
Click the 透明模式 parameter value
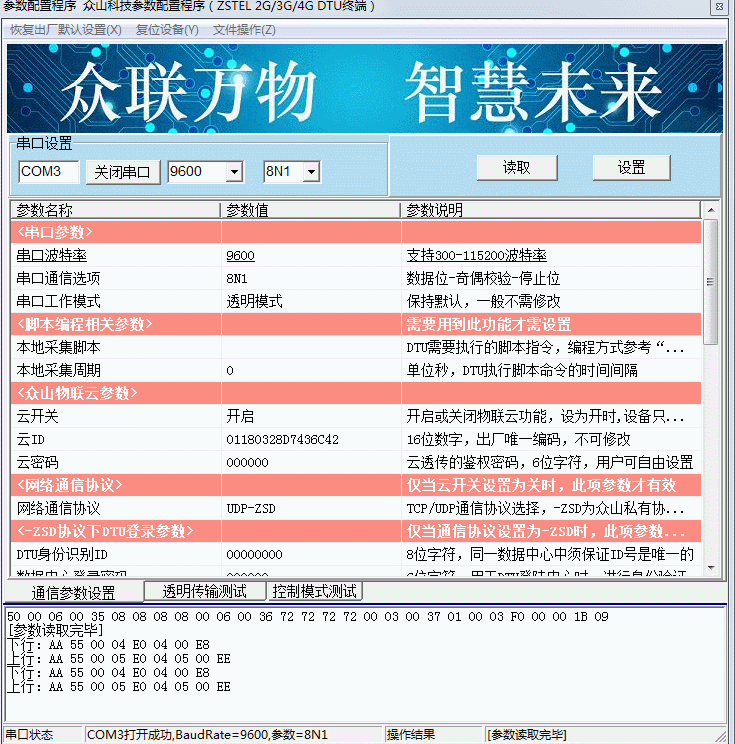coord(254,301)
